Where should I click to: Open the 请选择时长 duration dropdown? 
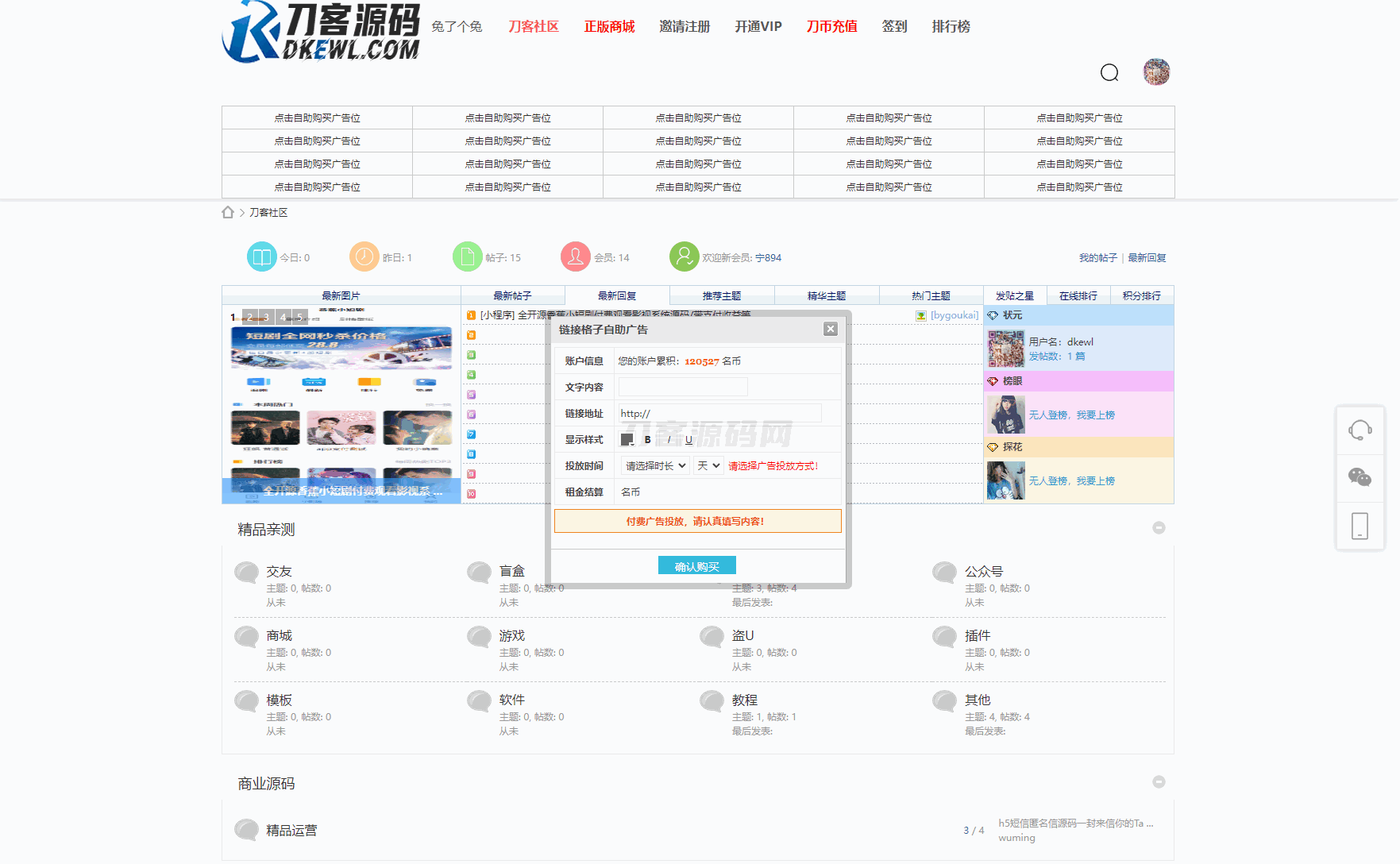pyautogui.click(x=655, y=466)
